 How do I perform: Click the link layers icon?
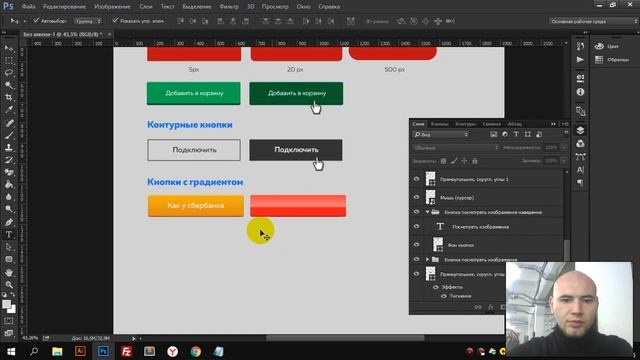pos(478,307)
